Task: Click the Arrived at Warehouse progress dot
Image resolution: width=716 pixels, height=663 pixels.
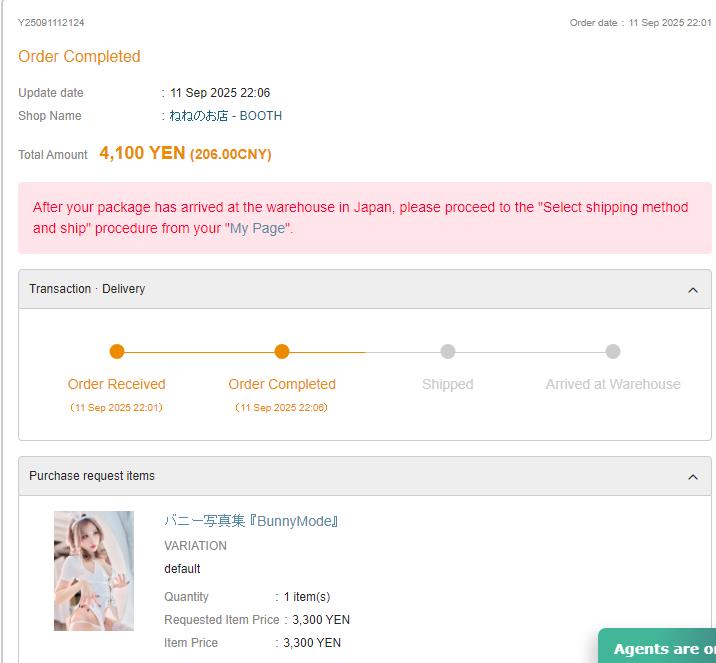Action: [613, 352]
